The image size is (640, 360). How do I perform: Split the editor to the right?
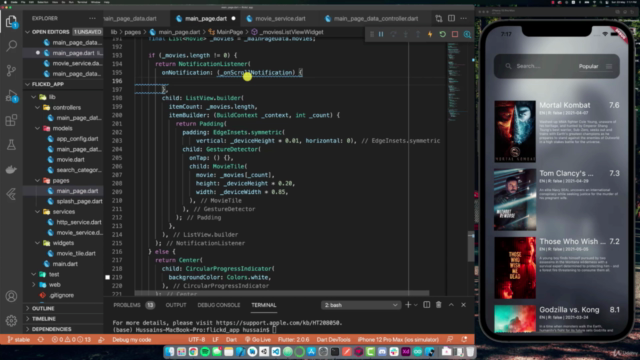[451, 18]
